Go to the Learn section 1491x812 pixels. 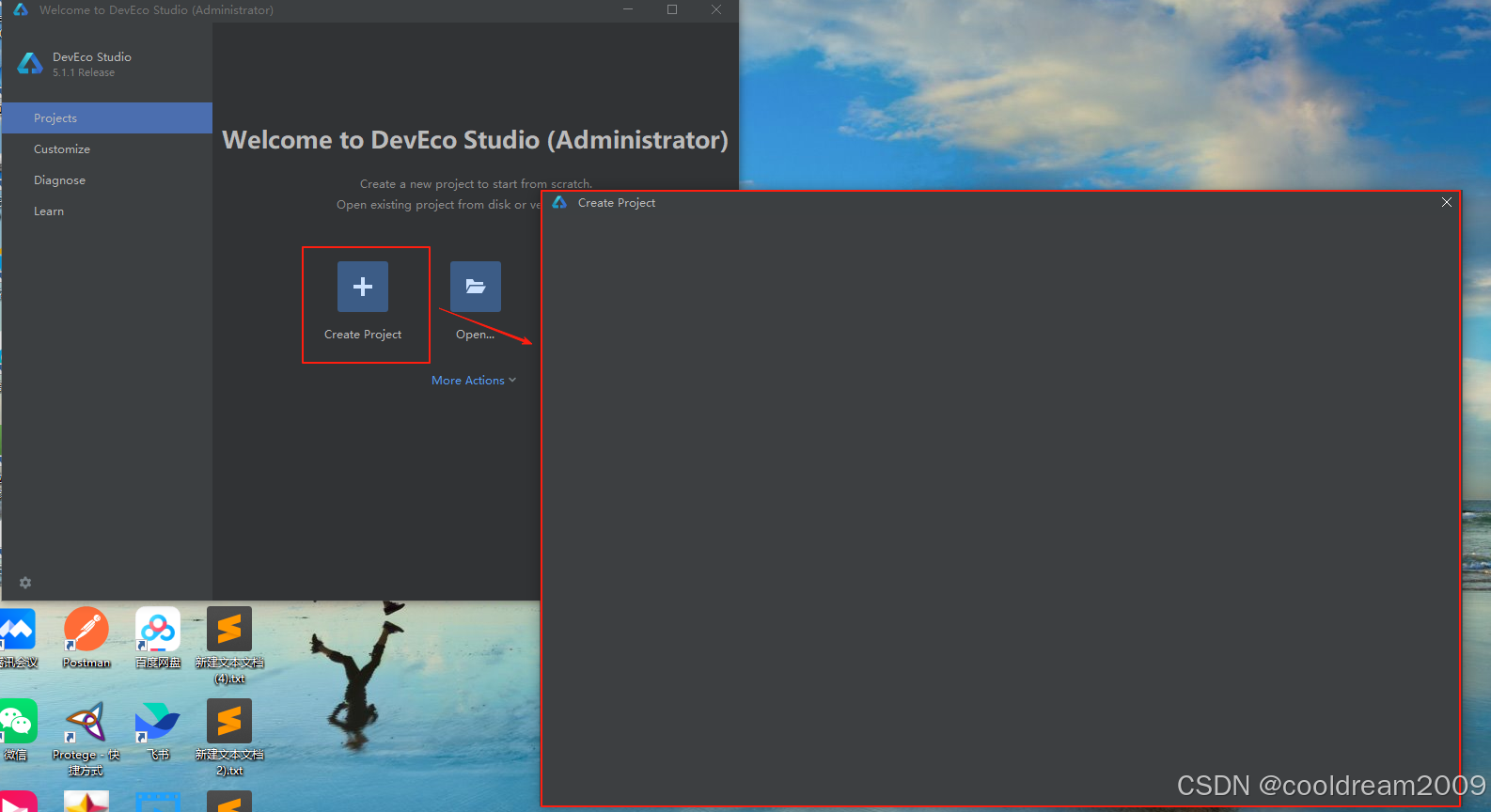[x=107, y=211]
